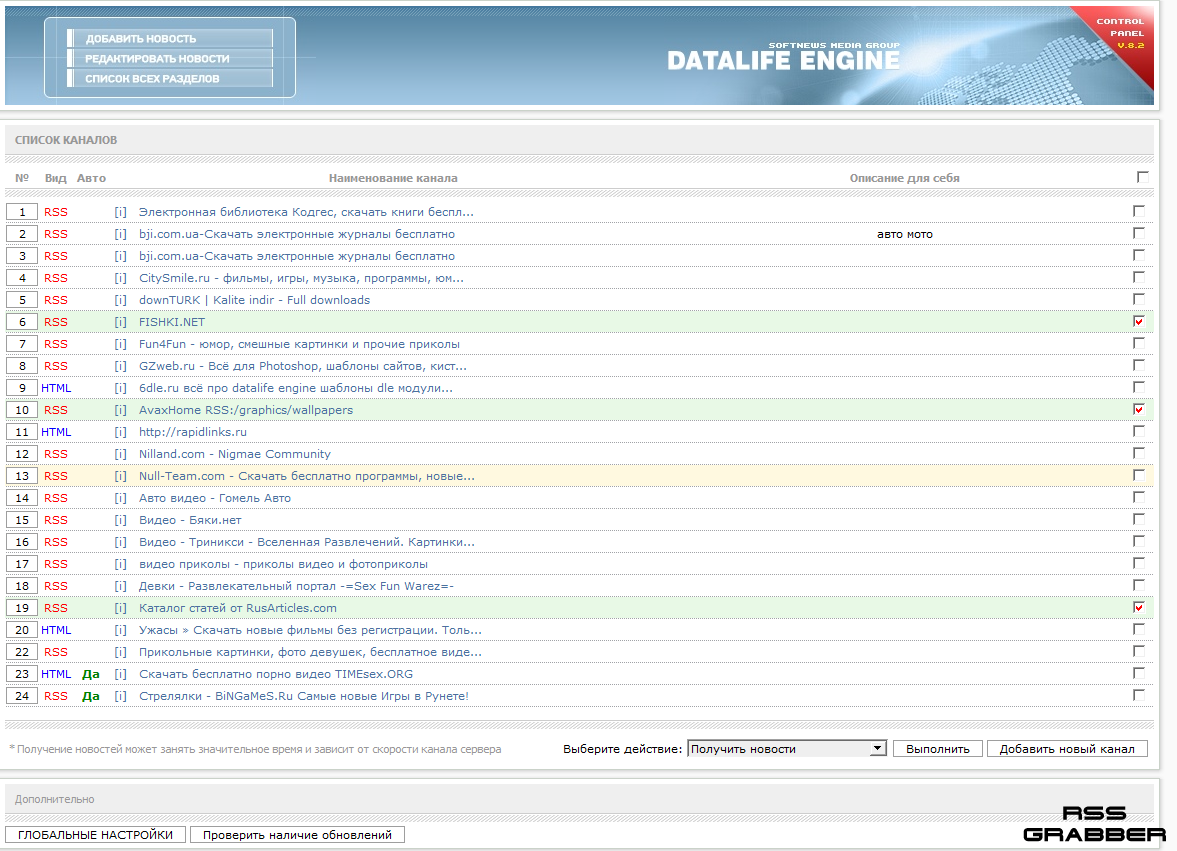Screen dimensions: 1177x851
Task: Click the Наименование канала column header
Action: [x=393, y=179]
